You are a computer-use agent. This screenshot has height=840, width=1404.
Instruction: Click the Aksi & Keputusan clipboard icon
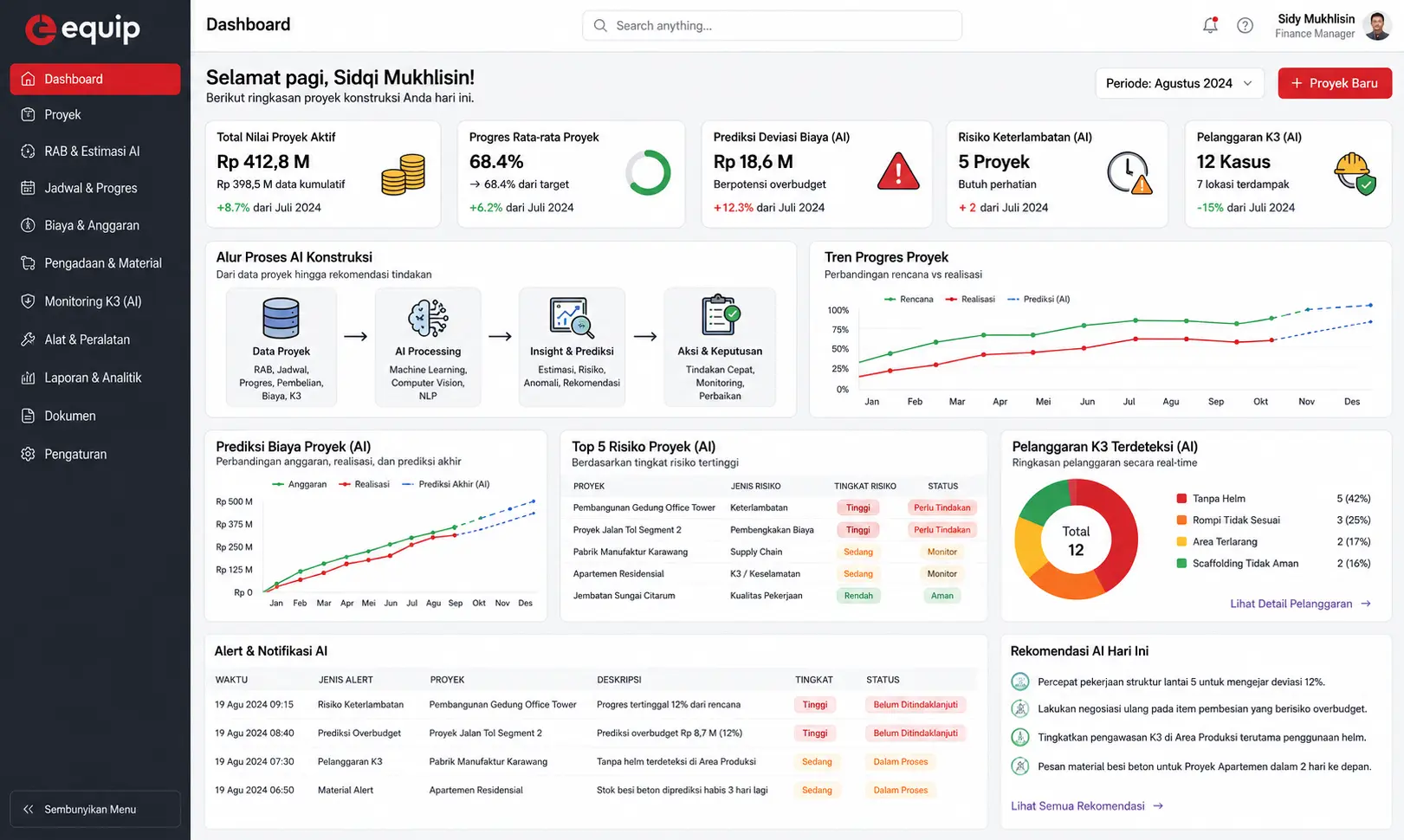coord(720,315)
